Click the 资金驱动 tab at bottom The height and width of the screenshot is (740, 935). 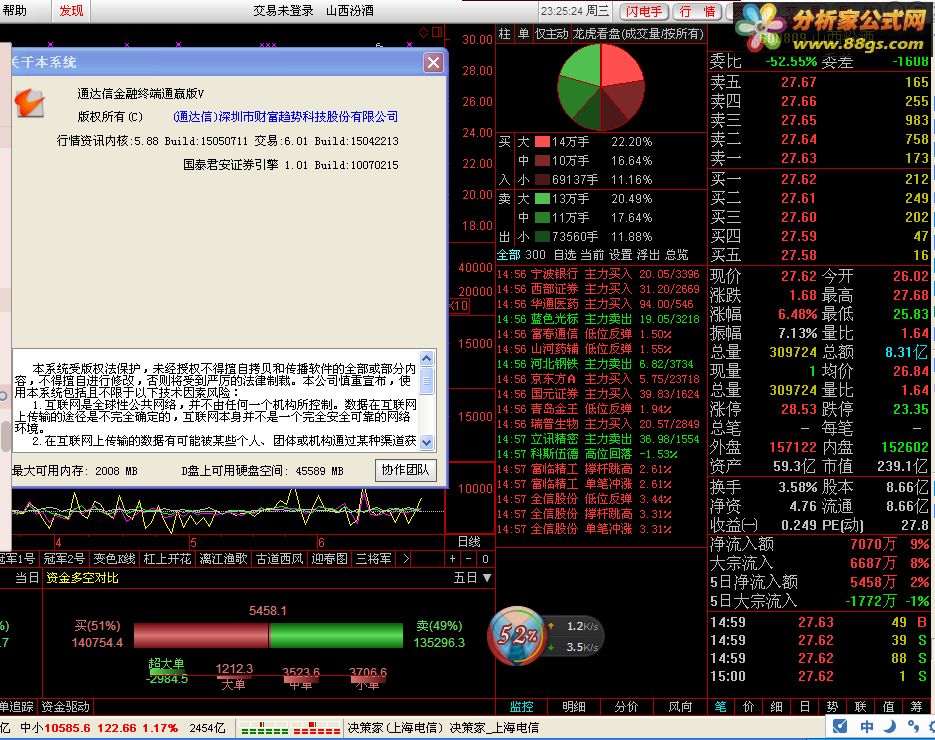(x=68, y=707)
